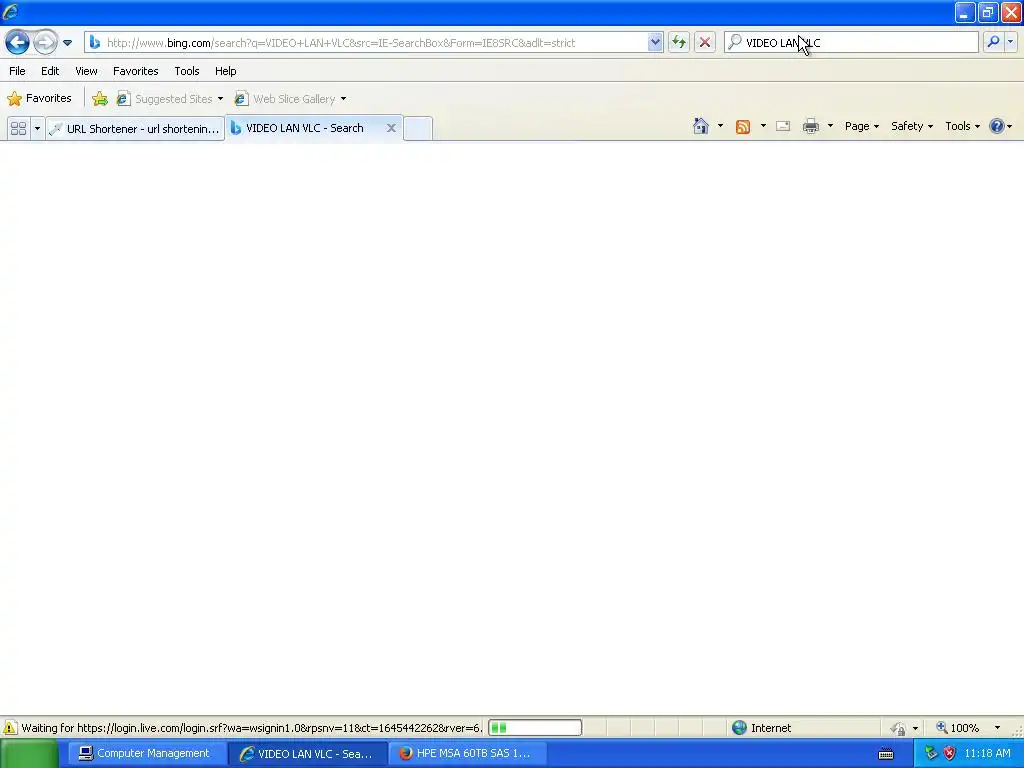Open the recent pages dropdown arrow
Screen dimensions: 1024x768
67,43
